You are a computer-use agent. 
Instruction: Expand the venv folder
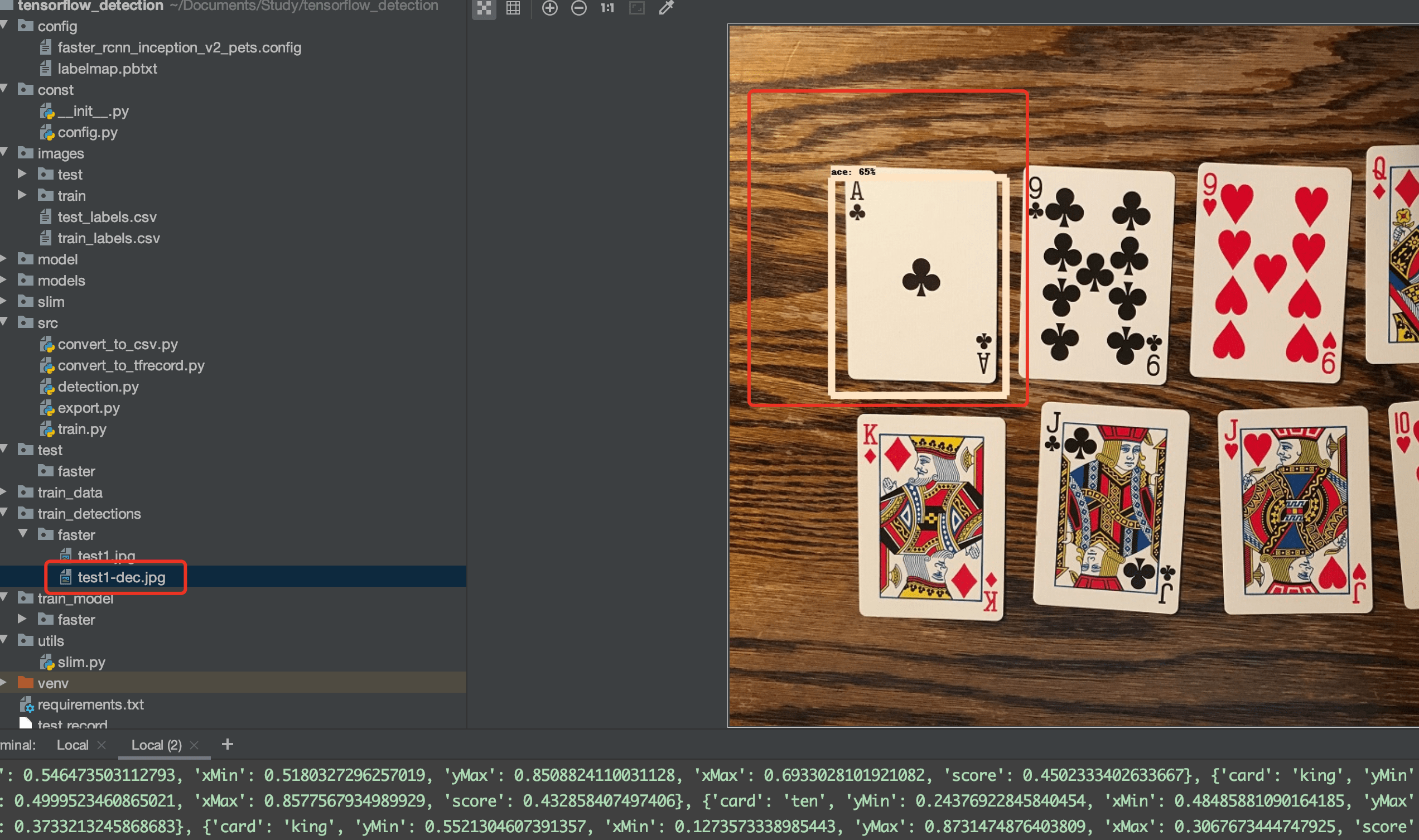(3, 683)
